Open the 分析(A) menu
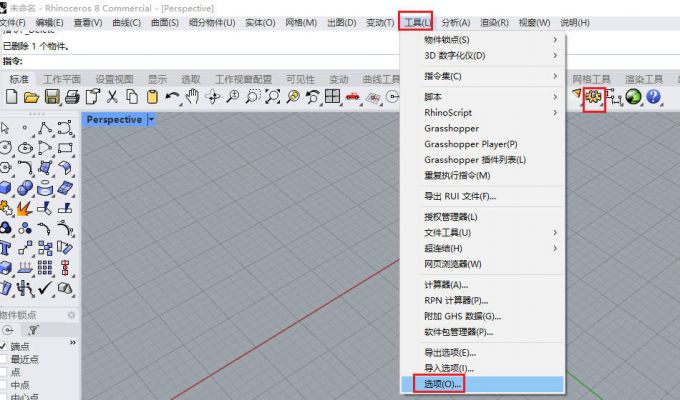Image resolution: width=680 pixels, height=400 pixels. 456,23
